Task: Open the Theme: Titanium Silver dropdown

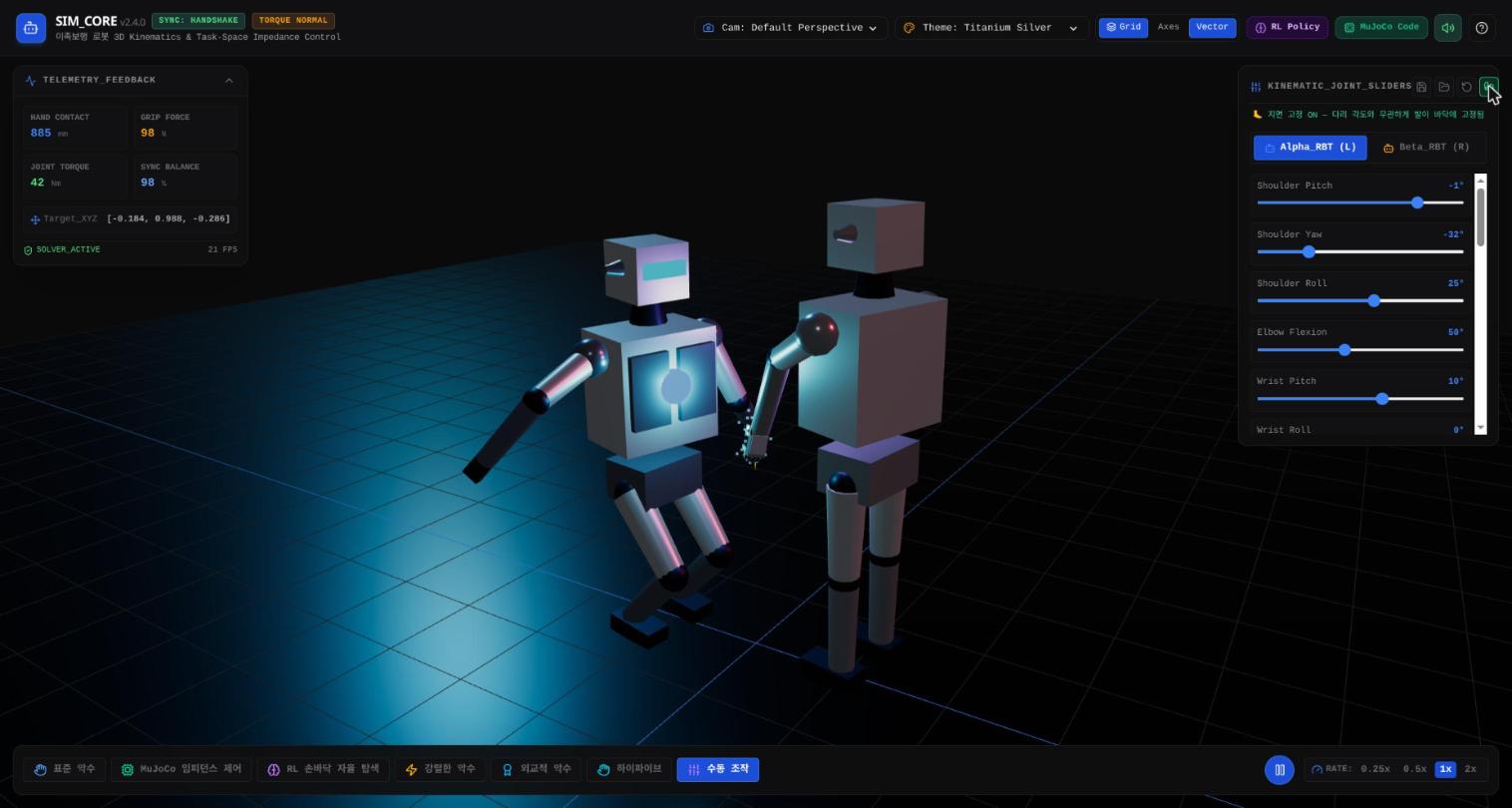Action: click(x=991, y=28)
